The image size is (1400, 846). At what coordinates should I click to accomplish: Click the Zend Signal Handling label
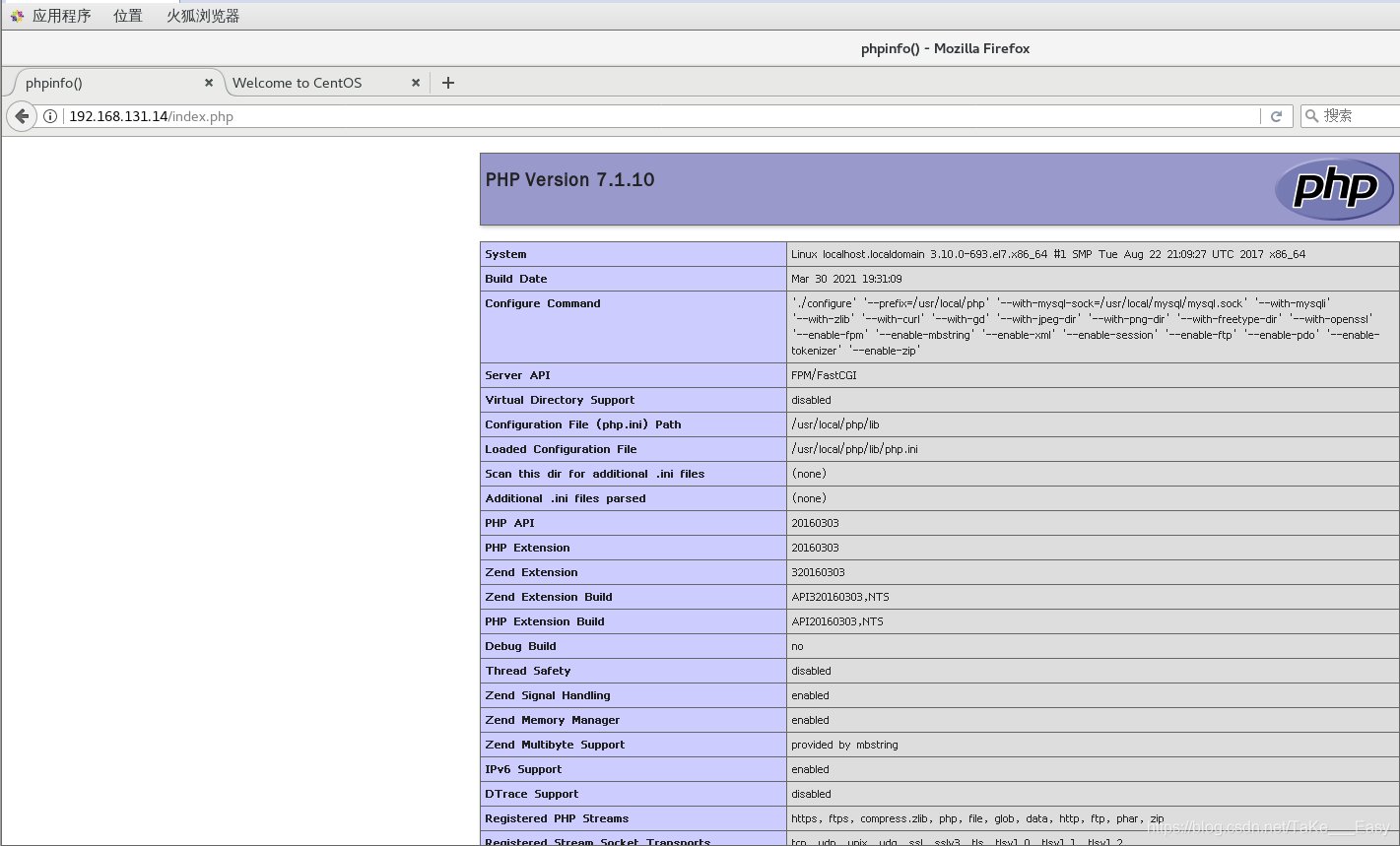[x=548, y=695]
